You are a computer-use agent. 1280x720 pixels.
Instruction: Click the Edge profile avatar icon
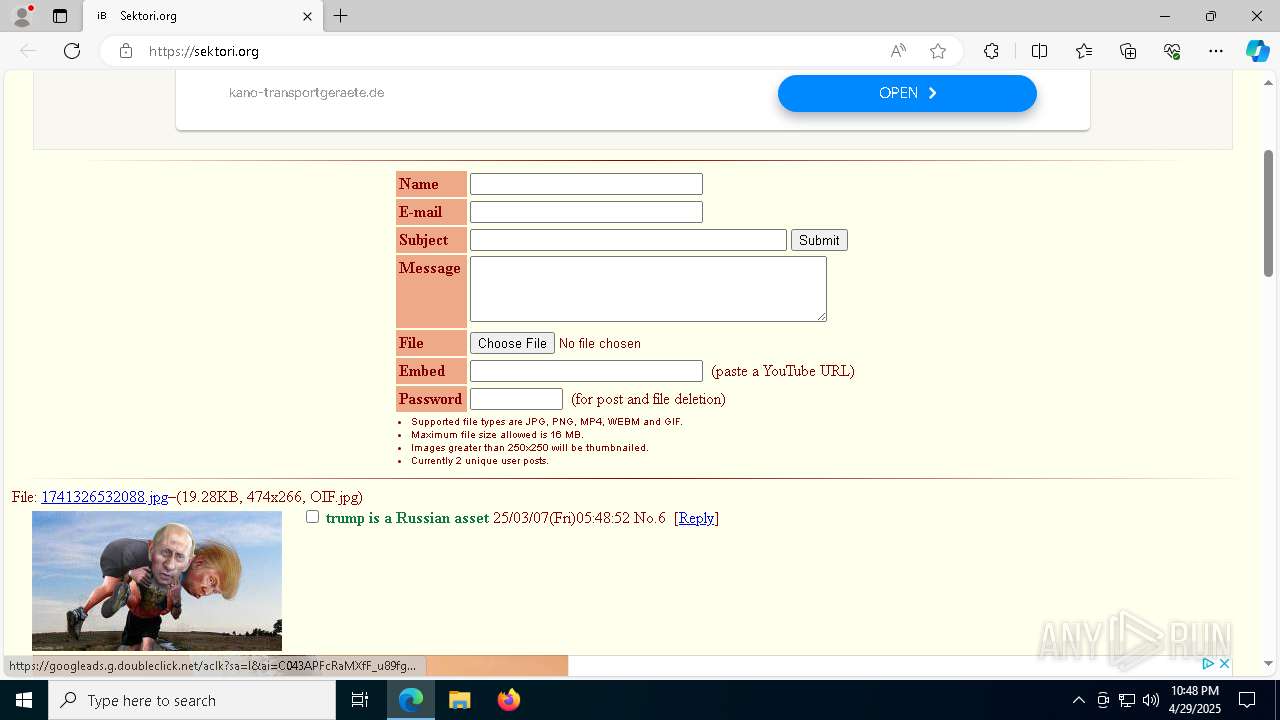[x=22, y=16]
